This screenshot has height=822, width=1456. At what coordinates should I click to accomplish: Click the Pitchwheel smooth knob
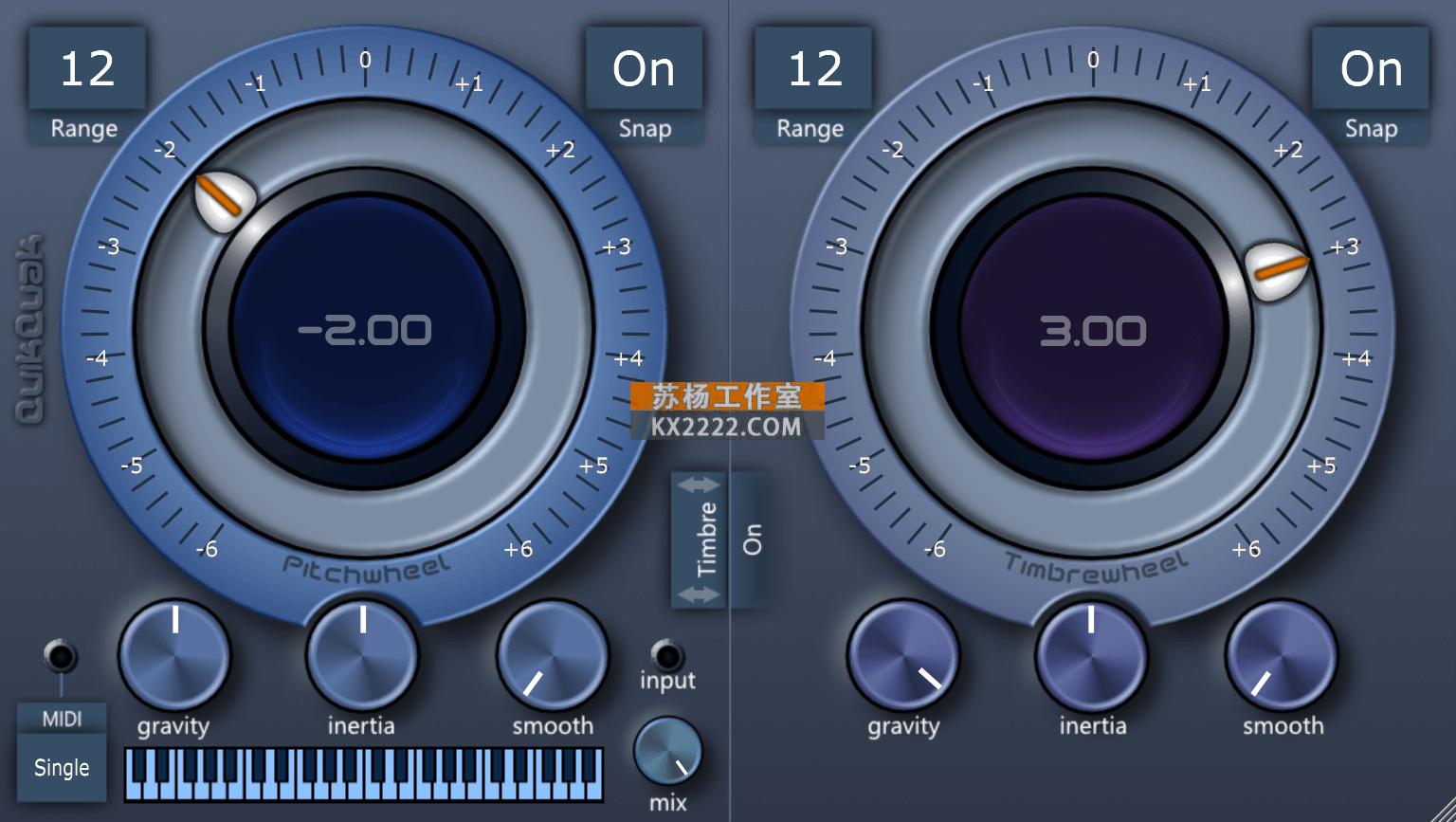pos(553,655)
